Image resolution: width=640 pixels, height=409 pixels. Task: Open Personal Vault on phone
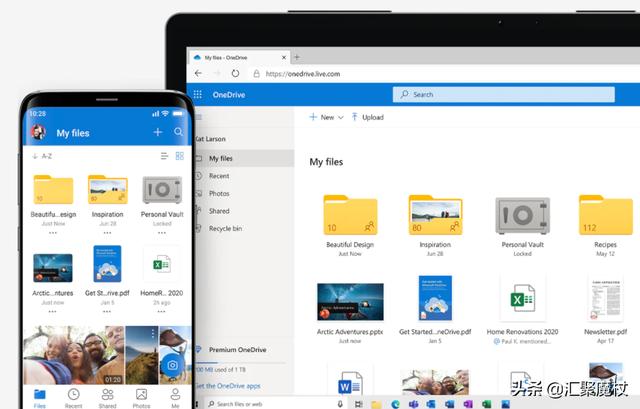pos(162,190)
